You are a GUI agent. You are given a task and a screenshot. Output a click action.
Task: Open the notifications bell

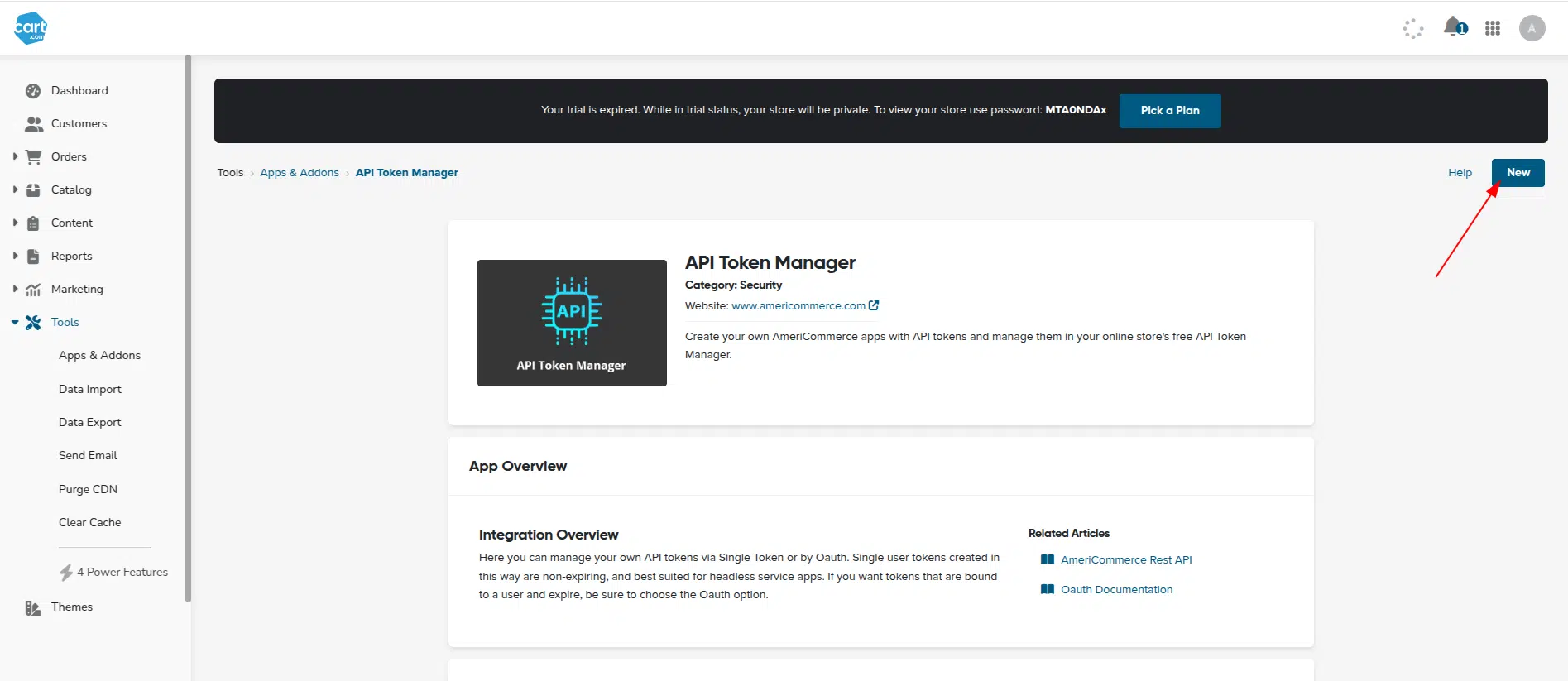pos(1452,27)
